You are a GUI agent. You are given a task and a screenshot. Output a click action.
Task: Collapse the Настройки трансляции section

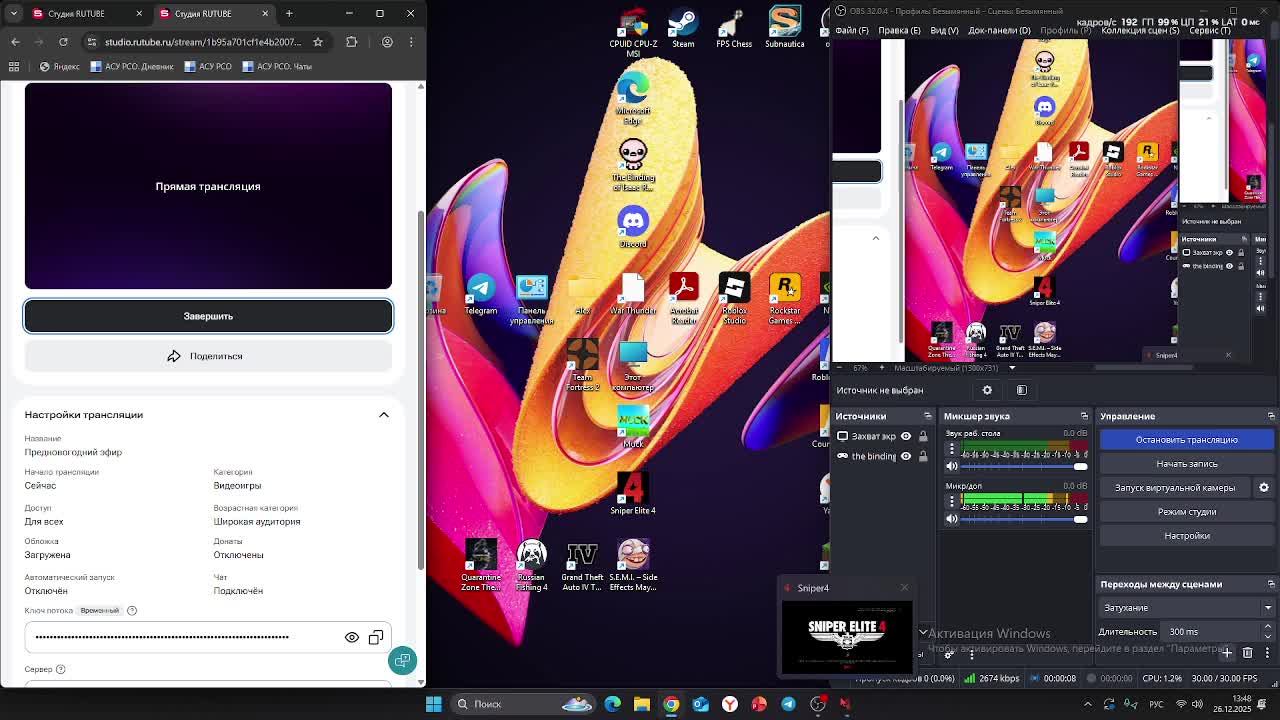coord(384,415)
